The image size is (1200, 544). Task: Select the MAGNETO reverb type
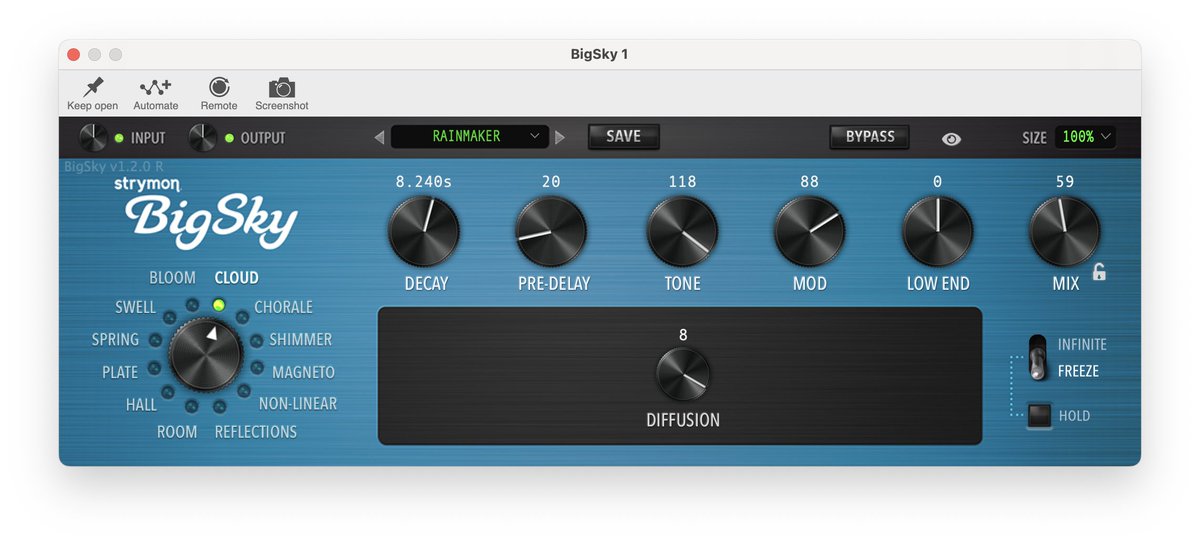tap(303, 372)
